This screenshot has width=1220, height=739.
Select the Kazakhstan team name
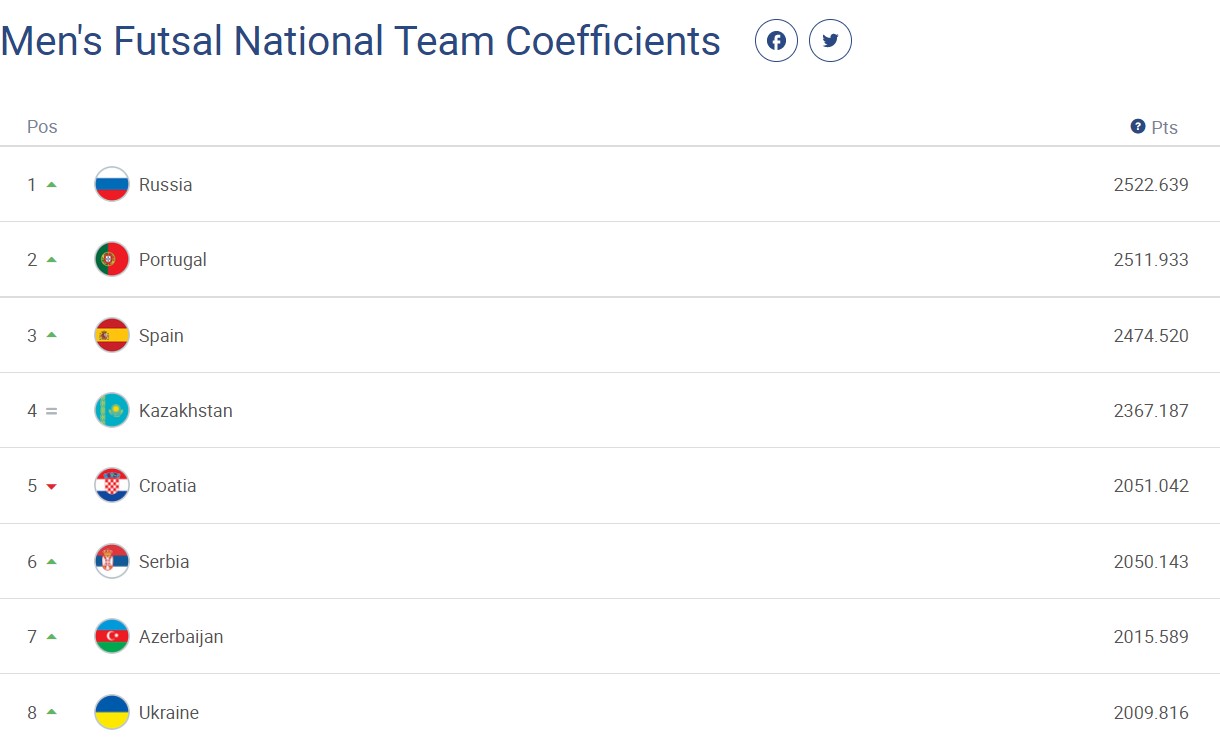pos(186,410)
